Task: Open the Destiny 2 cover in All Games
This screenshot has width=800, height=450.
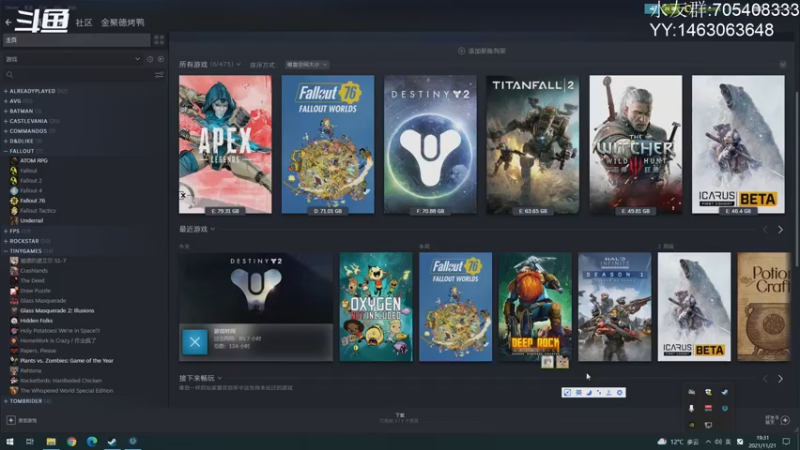Action: (430, 144)
